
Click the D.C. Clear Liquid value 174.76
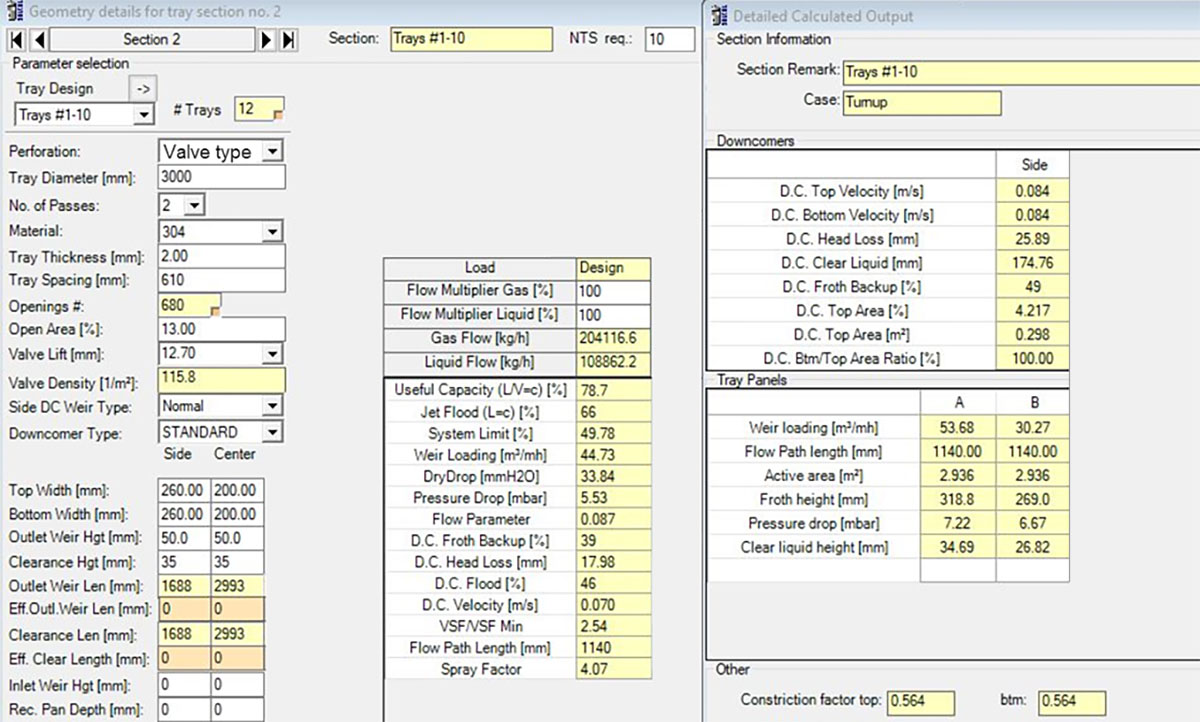pyautogui.click(x=1033, y=263)
